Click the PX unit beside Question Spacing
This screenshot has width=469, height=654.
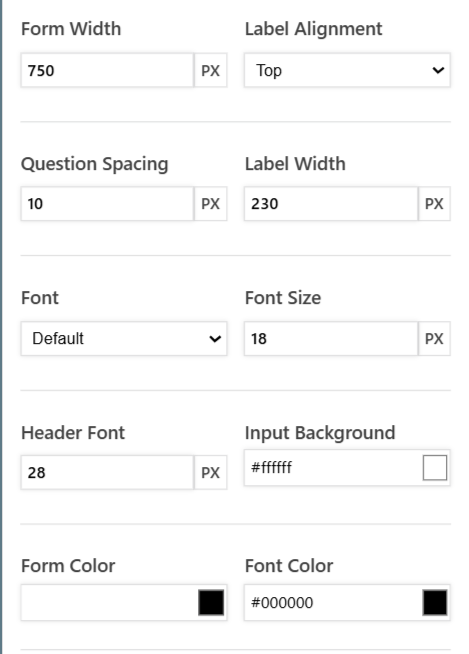click(x=211, y=204)
